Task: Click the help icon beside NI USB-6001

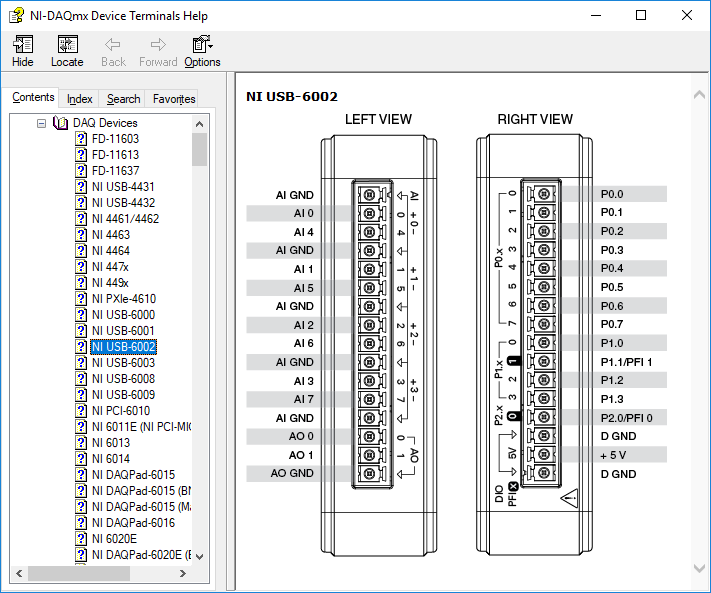Action: (81, 331)
